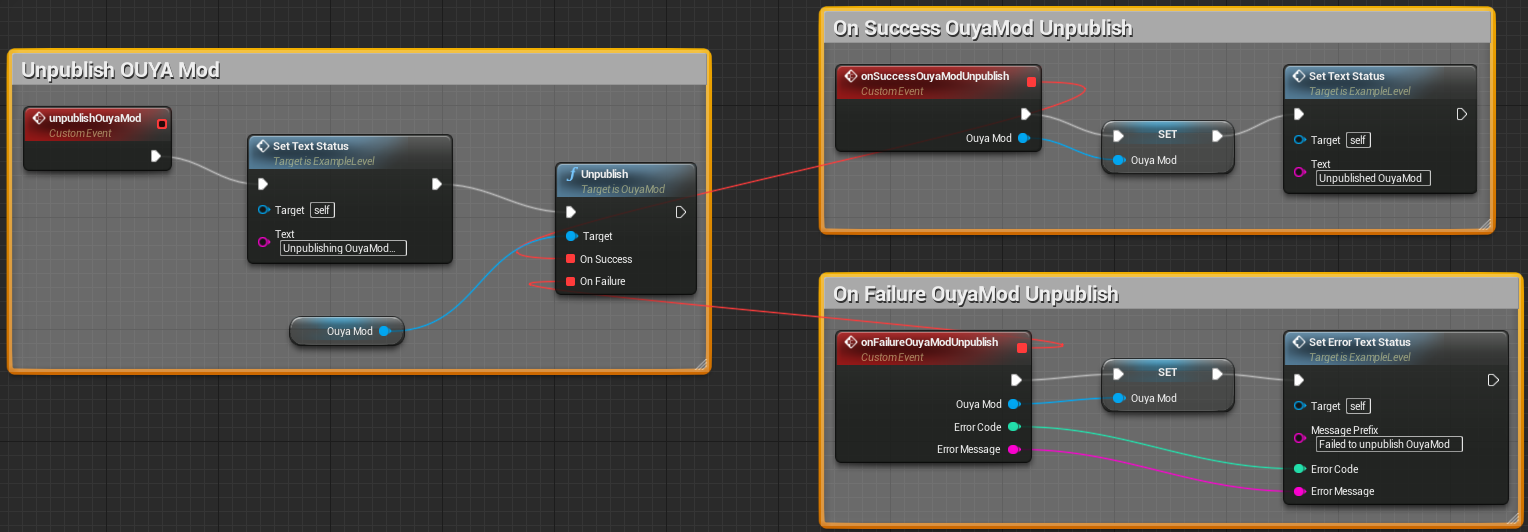
Task: Select 'On Success OuyaMod Unpublish' comment title
Action: pyautogui.click(x=983, y=28)
